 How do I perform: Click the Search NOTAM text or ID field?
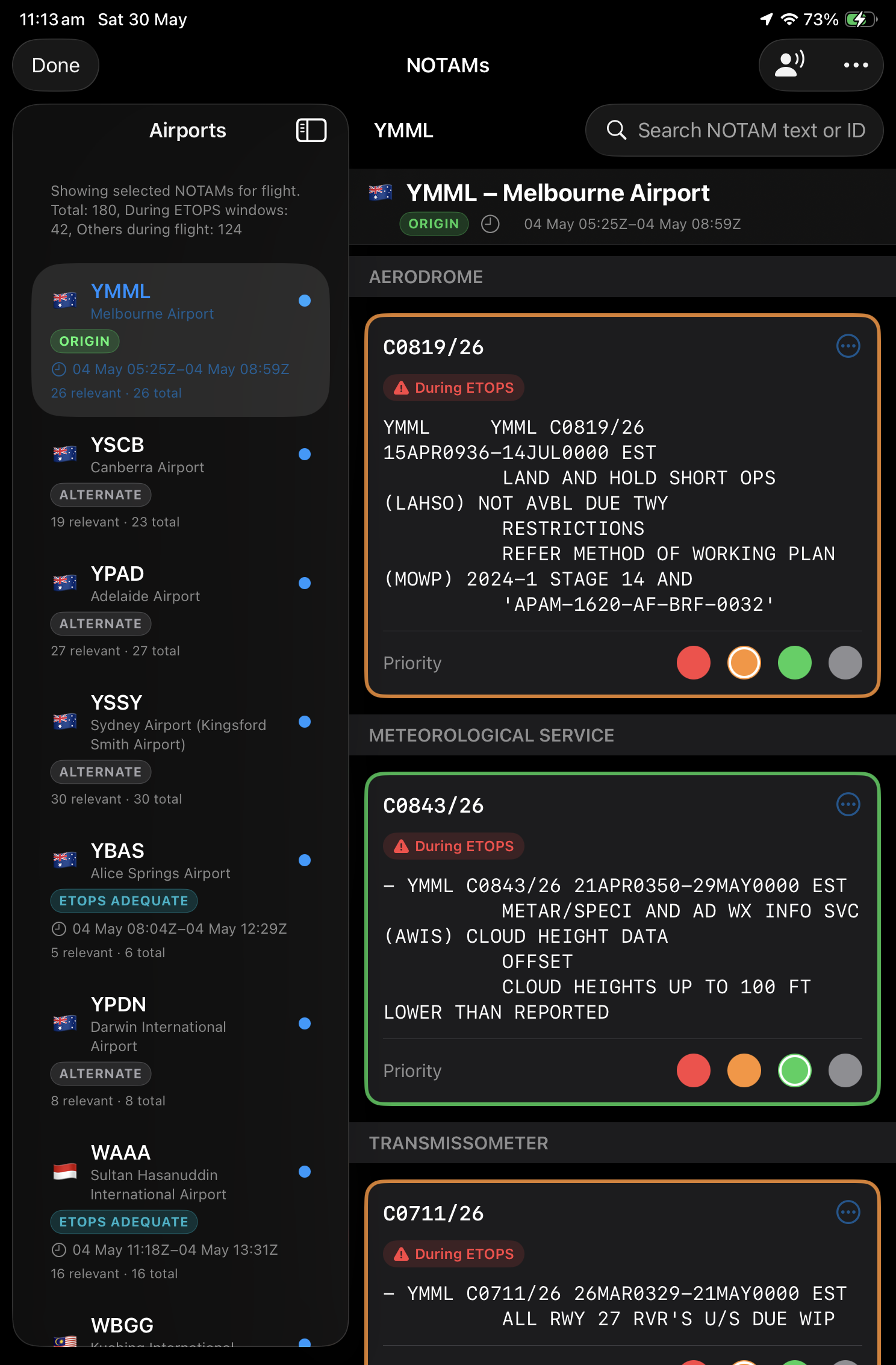point(734,130)
